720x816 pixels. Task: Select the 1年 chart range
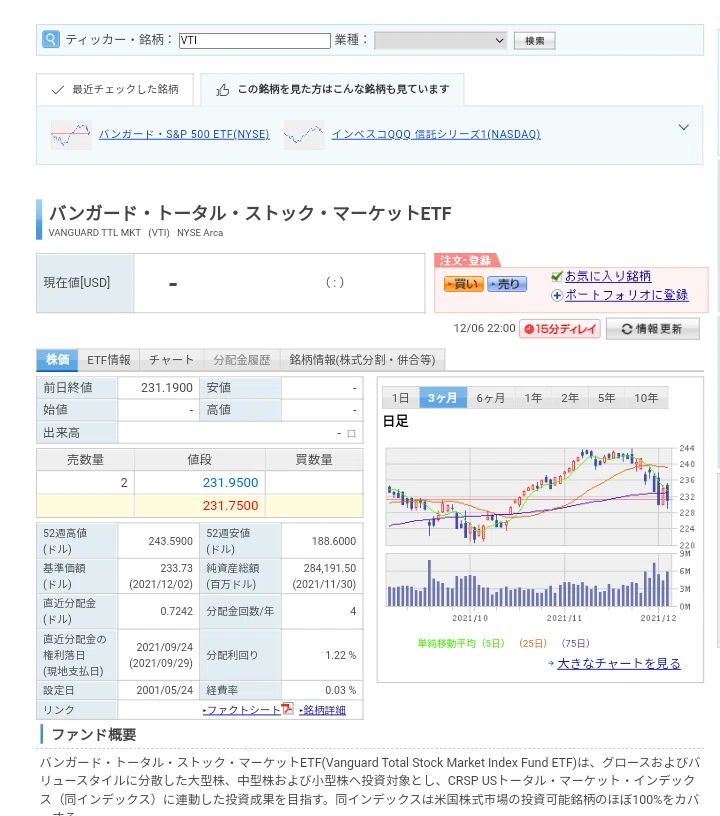coord(533,398)
